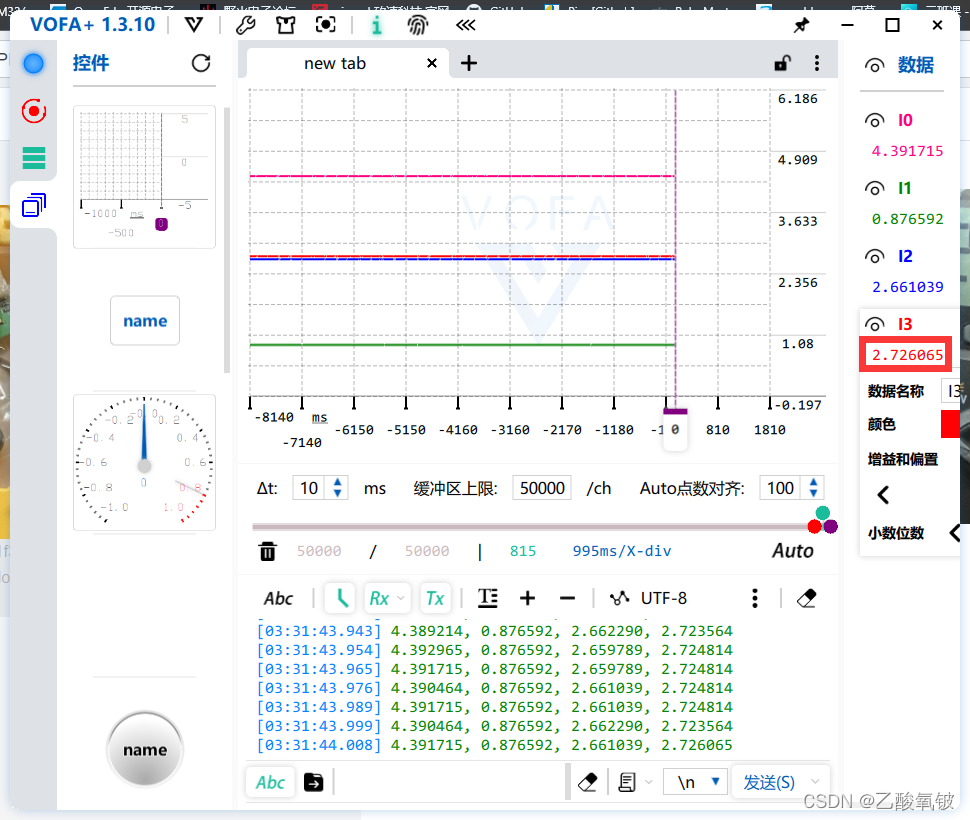Click the I3 red color swatch
970x820 pixels.
tap(950, 424)
